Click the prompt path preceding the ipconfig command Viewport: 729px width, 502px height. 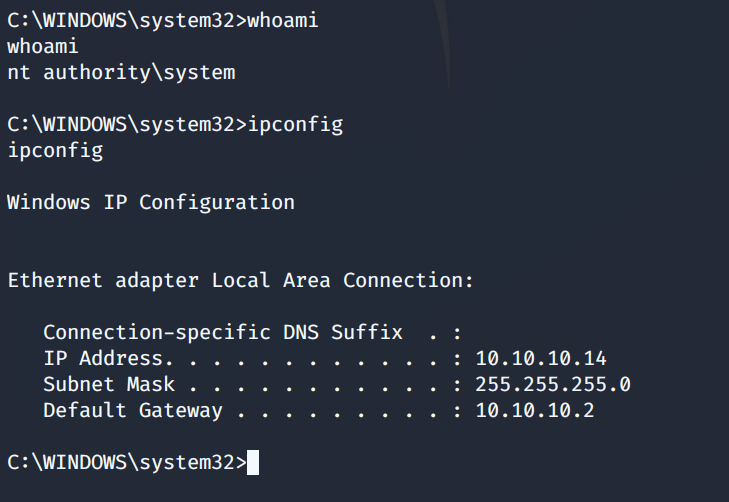(120, 124)
